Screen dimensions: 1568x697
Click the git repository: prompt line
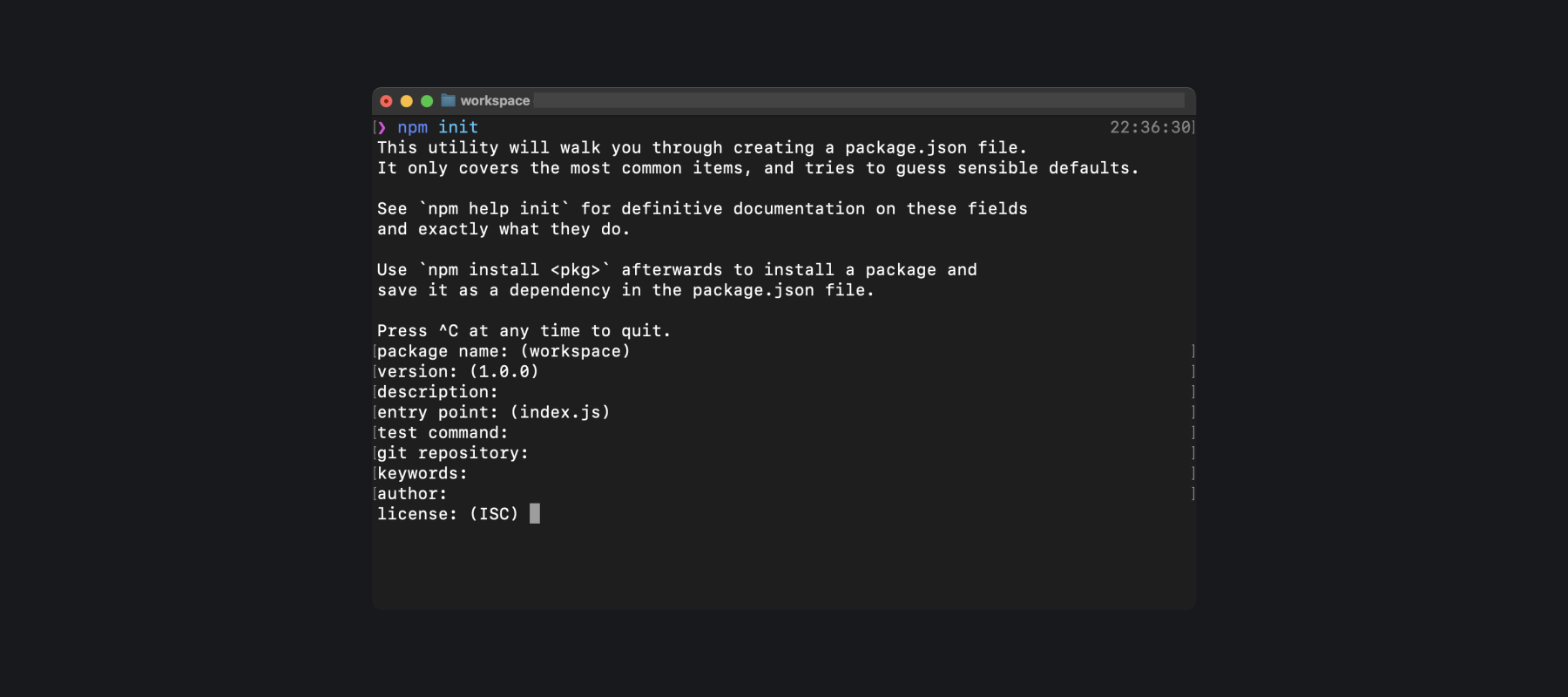453,453
